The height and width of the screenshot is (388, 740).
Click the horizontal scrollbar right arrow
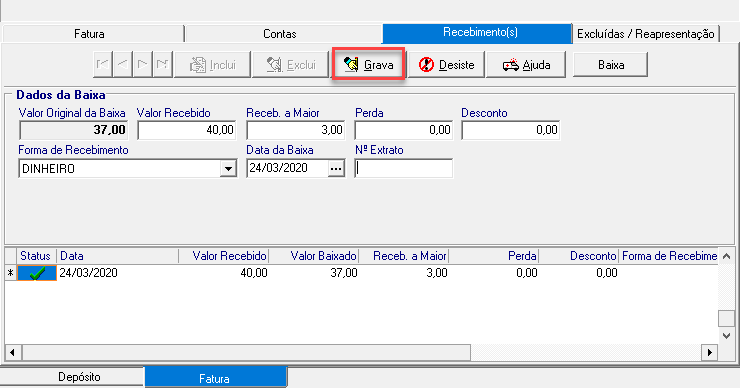pos(709,352)
